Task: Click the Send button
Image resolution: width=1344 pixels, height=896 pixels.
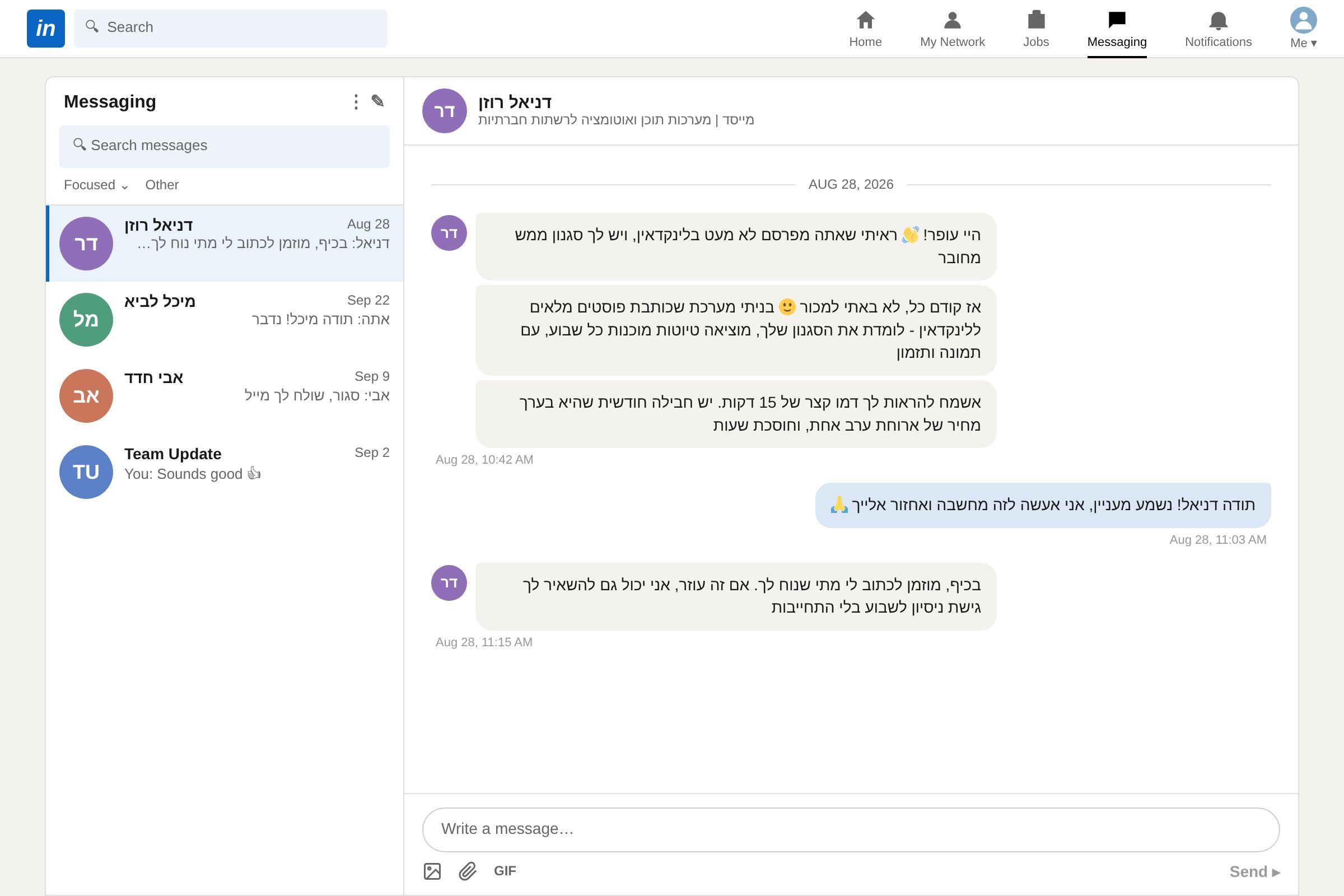Action: tap(1255, 872)
